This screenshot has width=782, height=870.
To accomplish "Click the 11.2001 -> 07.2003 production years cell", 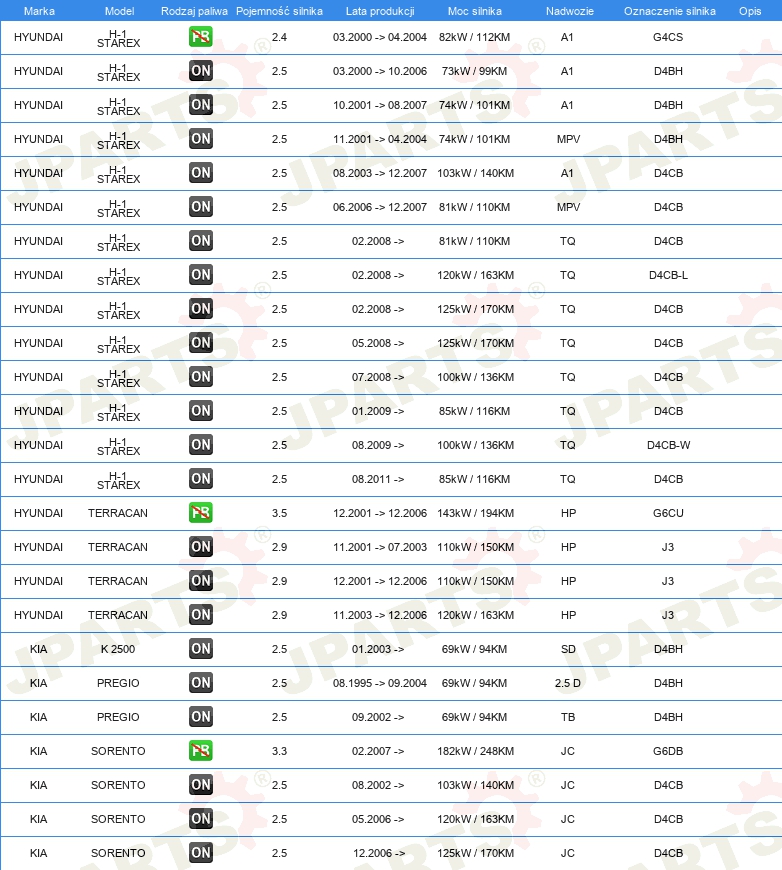I will click(x=380, y=547).
